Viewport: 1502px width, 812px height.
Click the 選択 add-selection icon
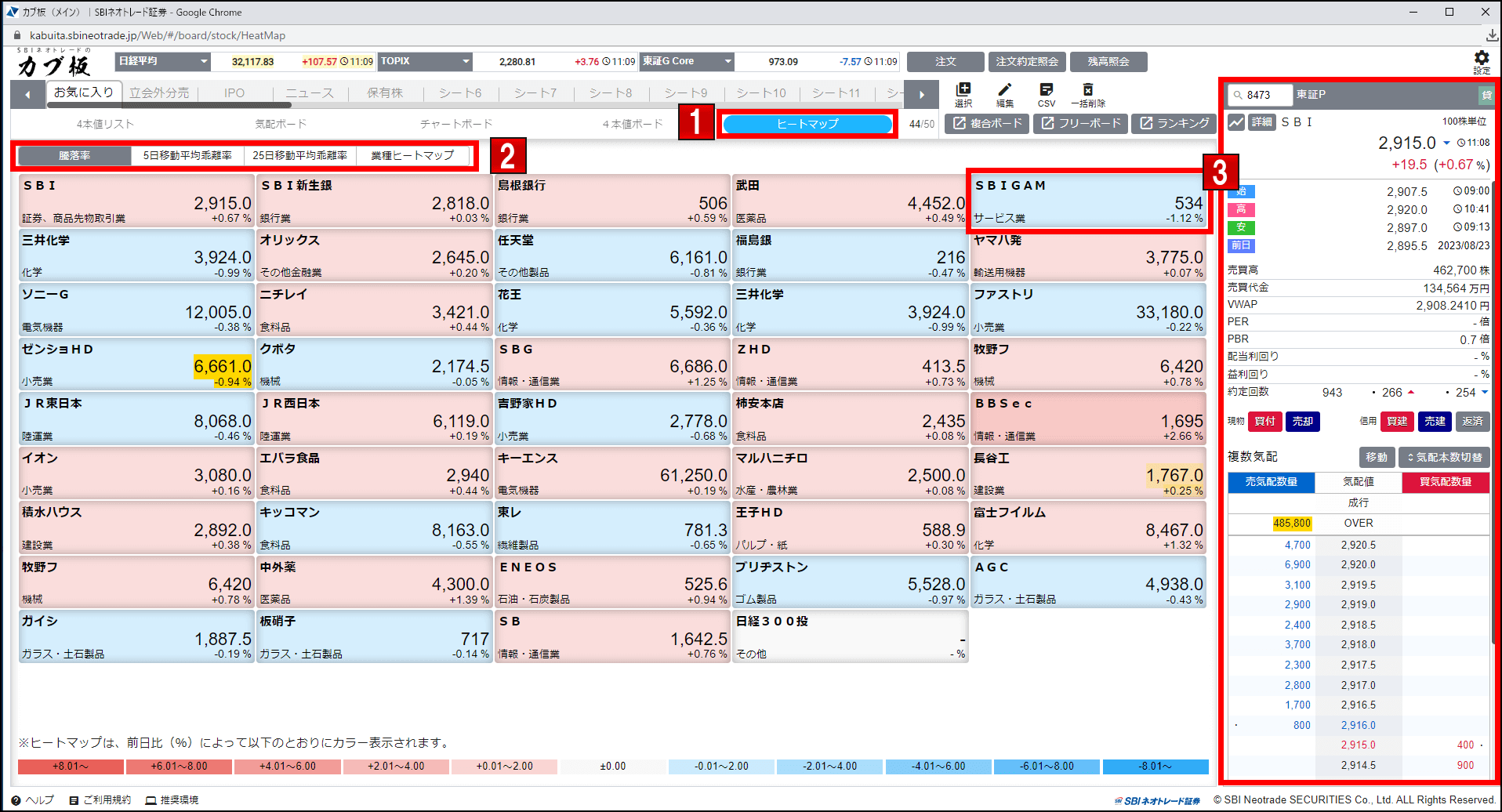[963, 90]
